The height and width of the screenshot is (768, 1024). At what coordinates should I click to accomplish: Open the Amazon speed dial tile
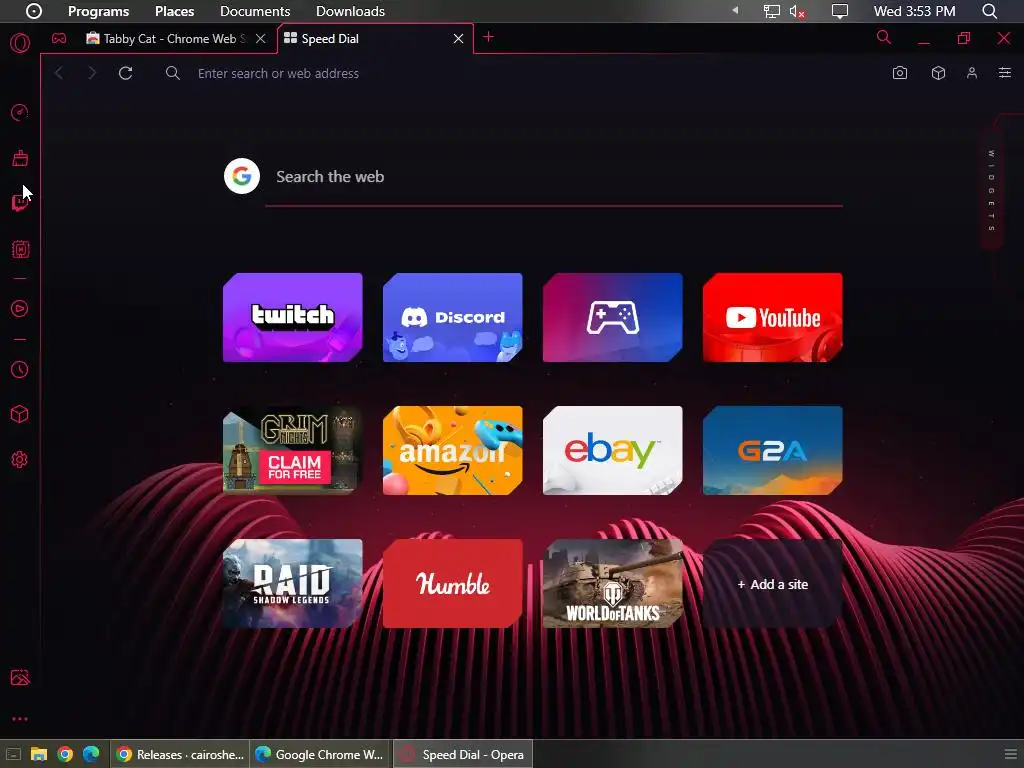[x=453, y=451]
